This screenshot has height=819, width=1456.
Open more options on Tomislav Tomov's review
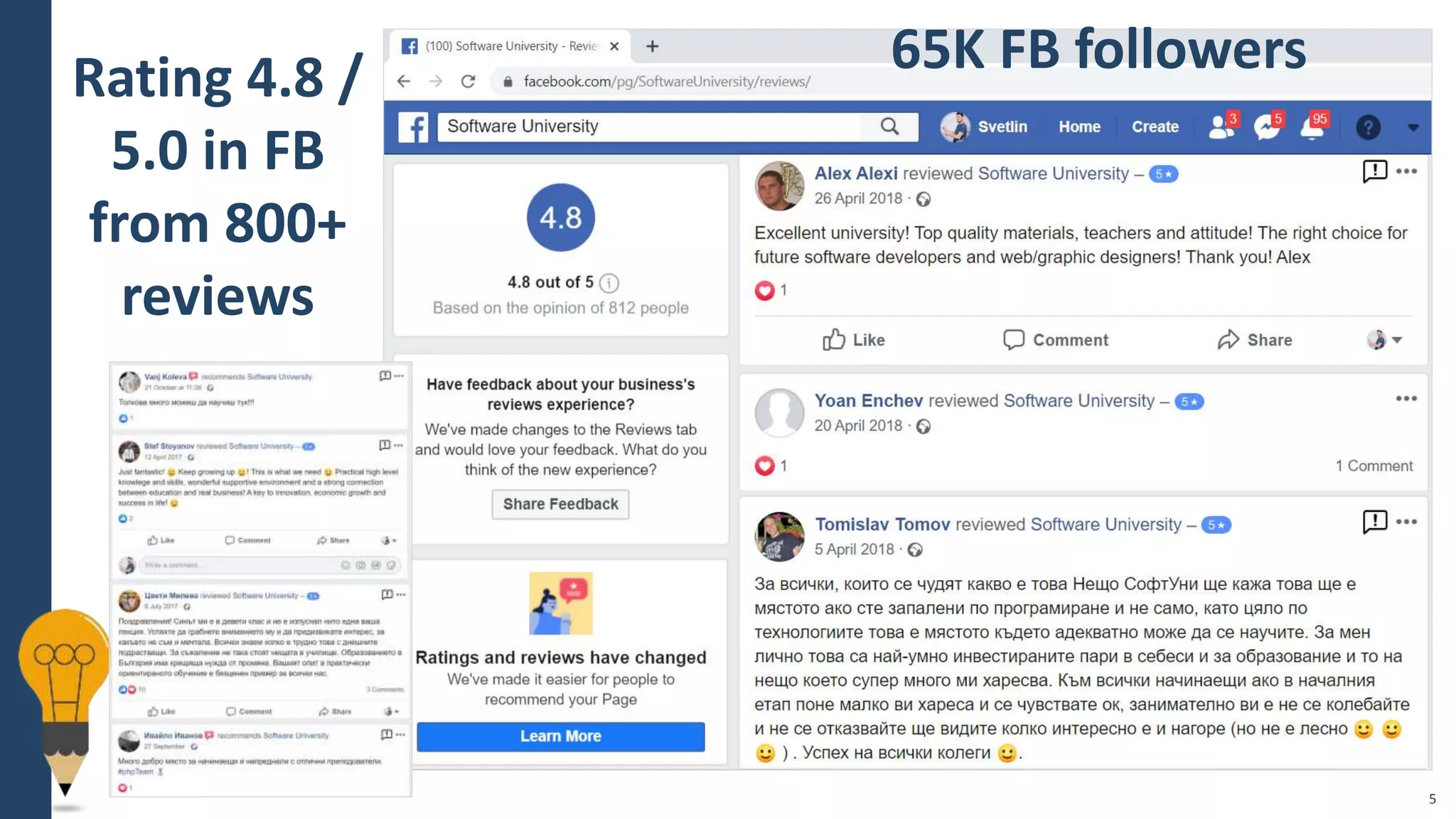tap(1406, 522)
